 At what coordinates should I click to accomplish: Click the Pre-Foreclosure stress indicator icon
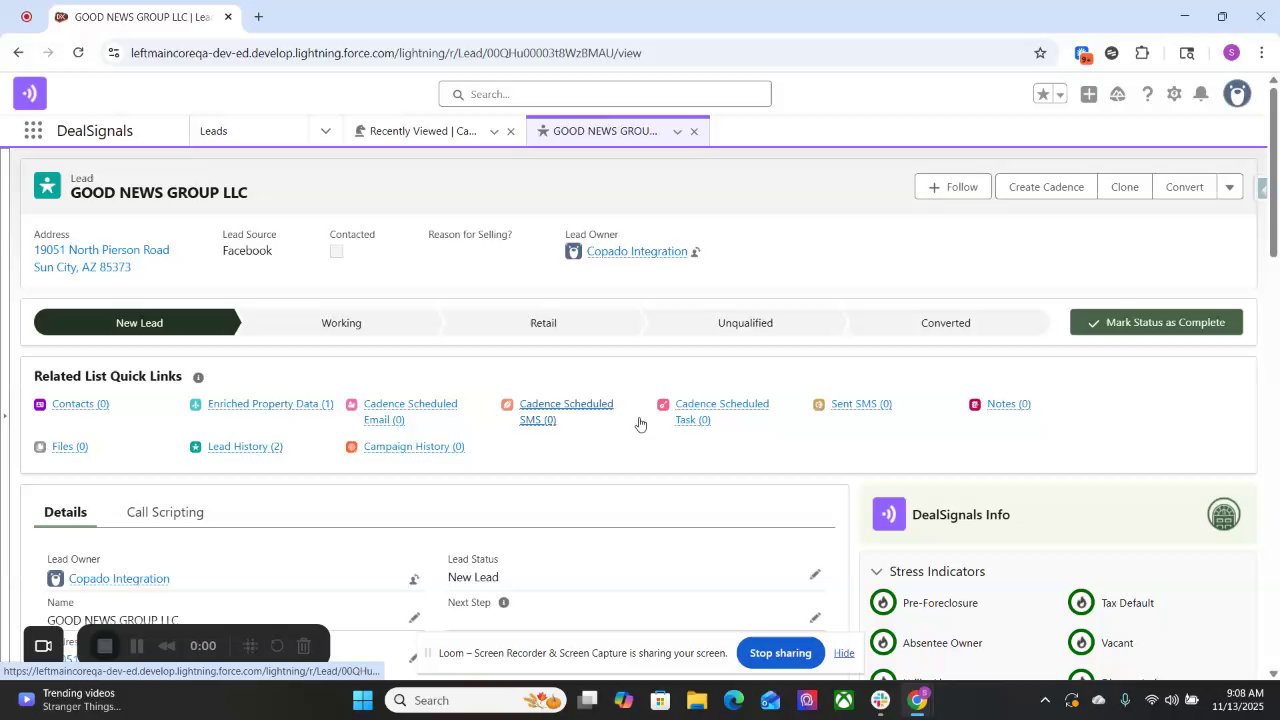pos(883,603)
